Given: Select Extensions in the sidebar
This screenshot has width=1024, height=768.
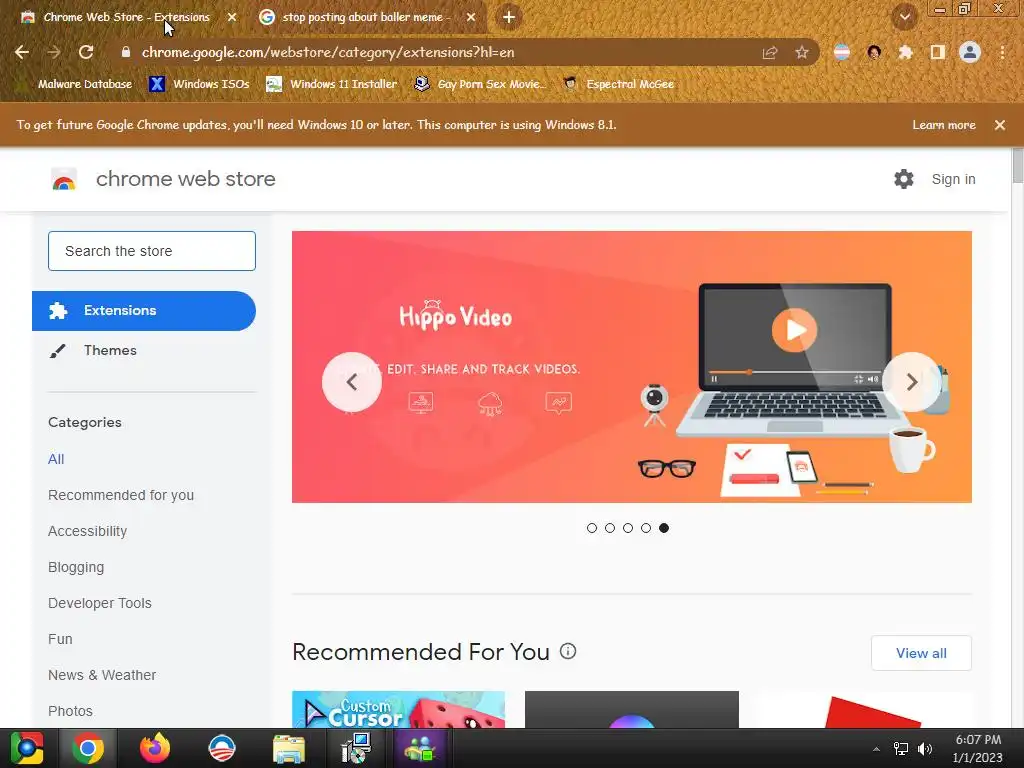Looking at the screenshot, I should point(144,311).
